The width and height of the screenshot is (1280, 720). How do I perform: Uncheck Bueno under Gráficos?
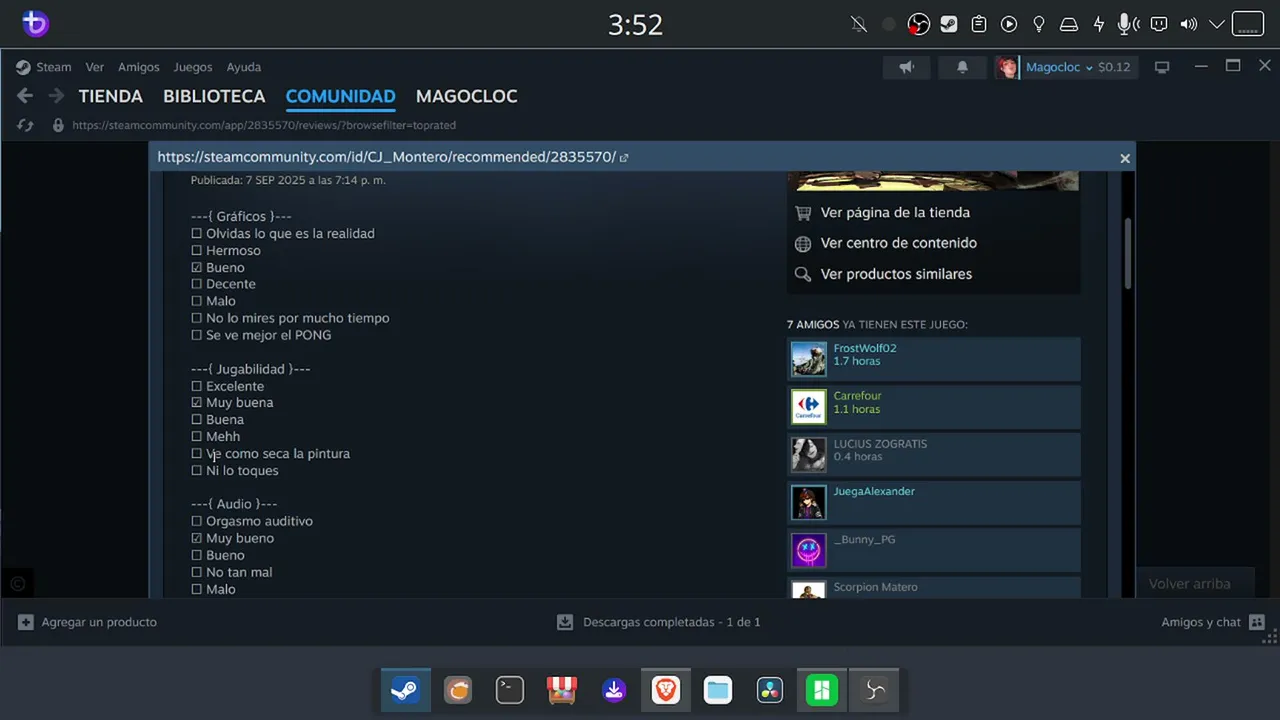coord(197,268)
